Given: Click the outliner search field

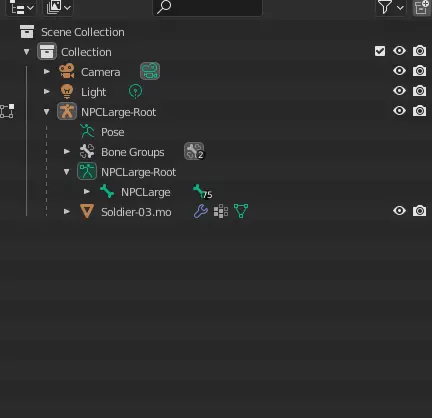Looking at the screenshot, I should (x=207, y=7).
